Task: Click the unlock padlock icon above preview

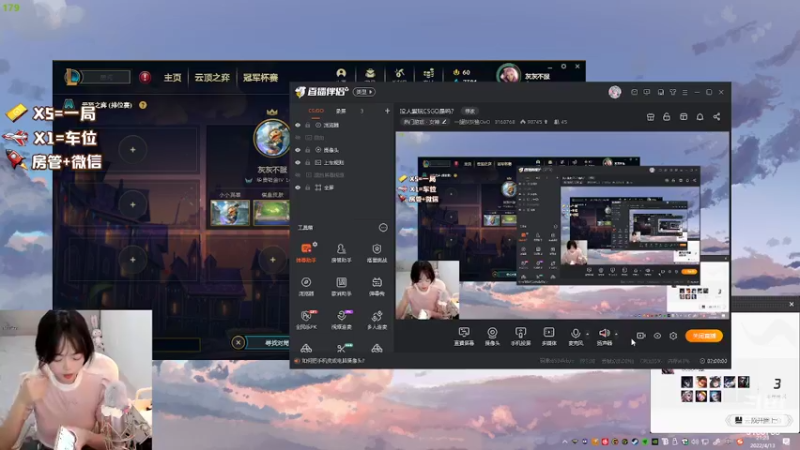Action: pyautogui.click(x=666, y=117)
